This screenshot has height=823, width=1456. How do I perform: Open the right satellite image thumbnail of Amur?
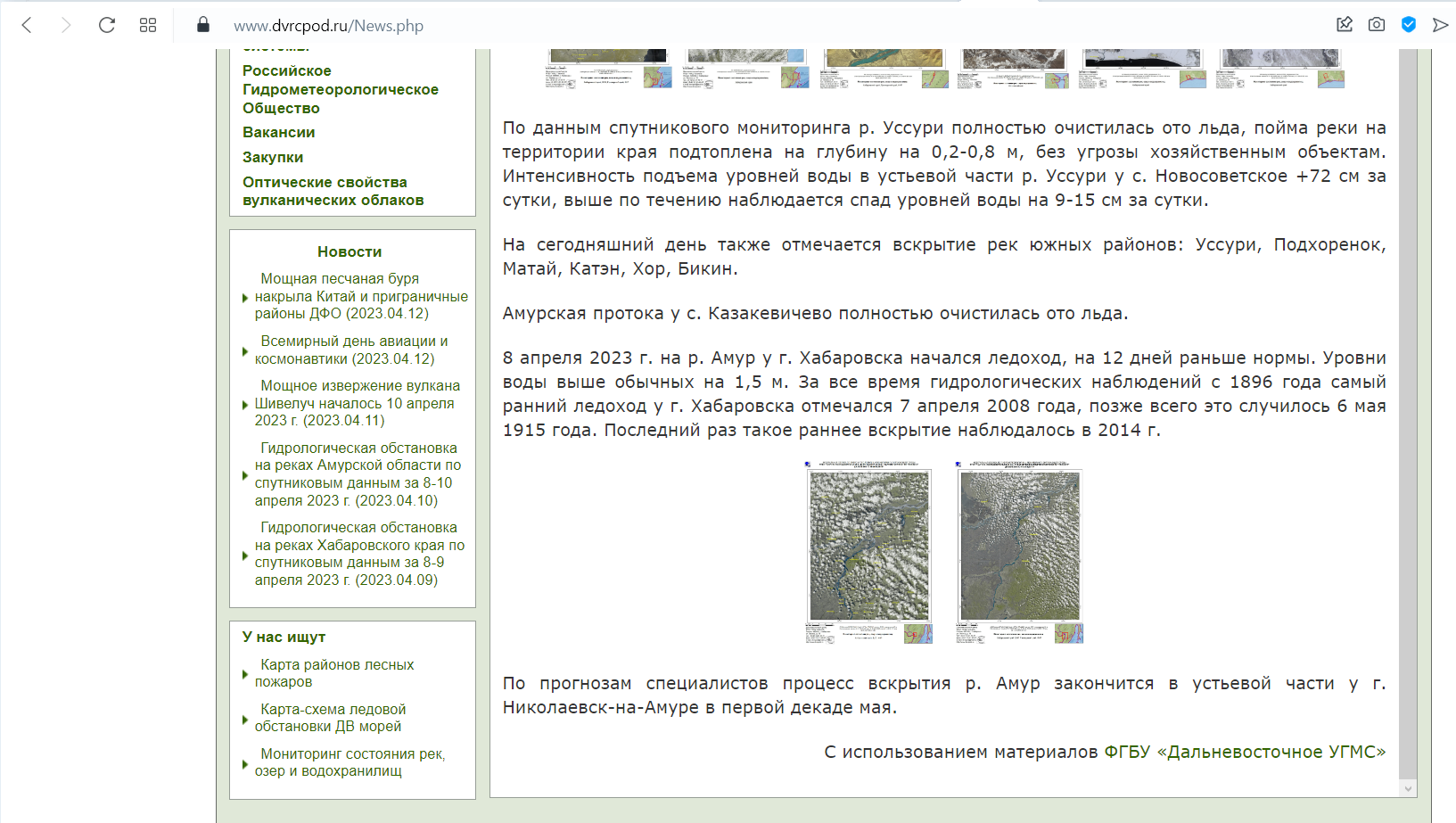pos(1019,553)
